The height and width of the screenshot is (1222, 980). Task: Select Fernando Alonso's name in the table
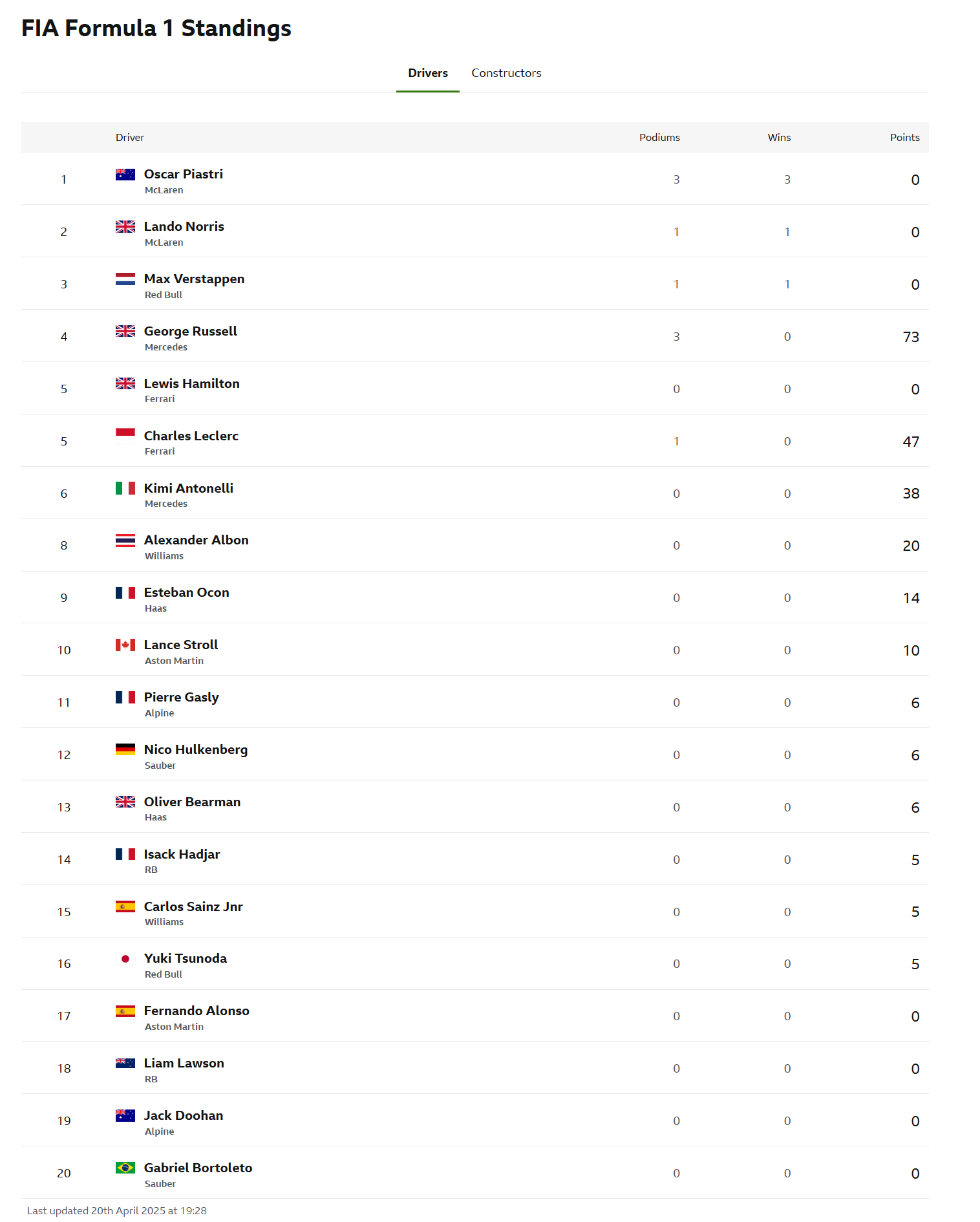(x=197, y=1011)
